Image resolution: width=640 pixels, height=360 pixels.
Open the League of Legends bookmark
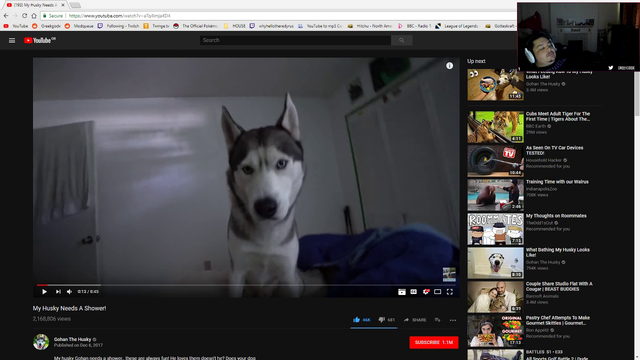pos(457,26)
